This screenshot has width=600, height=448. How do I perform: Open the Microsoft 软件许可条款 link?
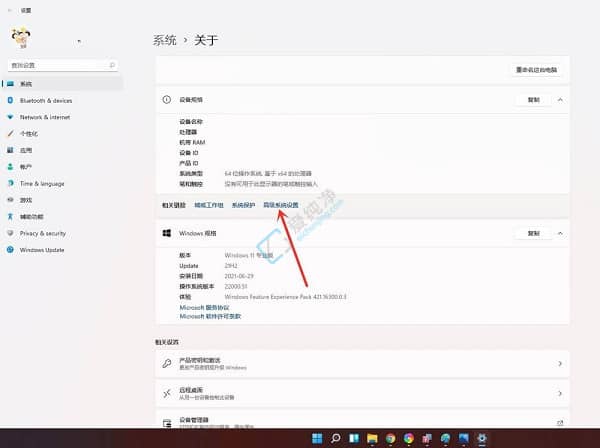pos(210,316)
